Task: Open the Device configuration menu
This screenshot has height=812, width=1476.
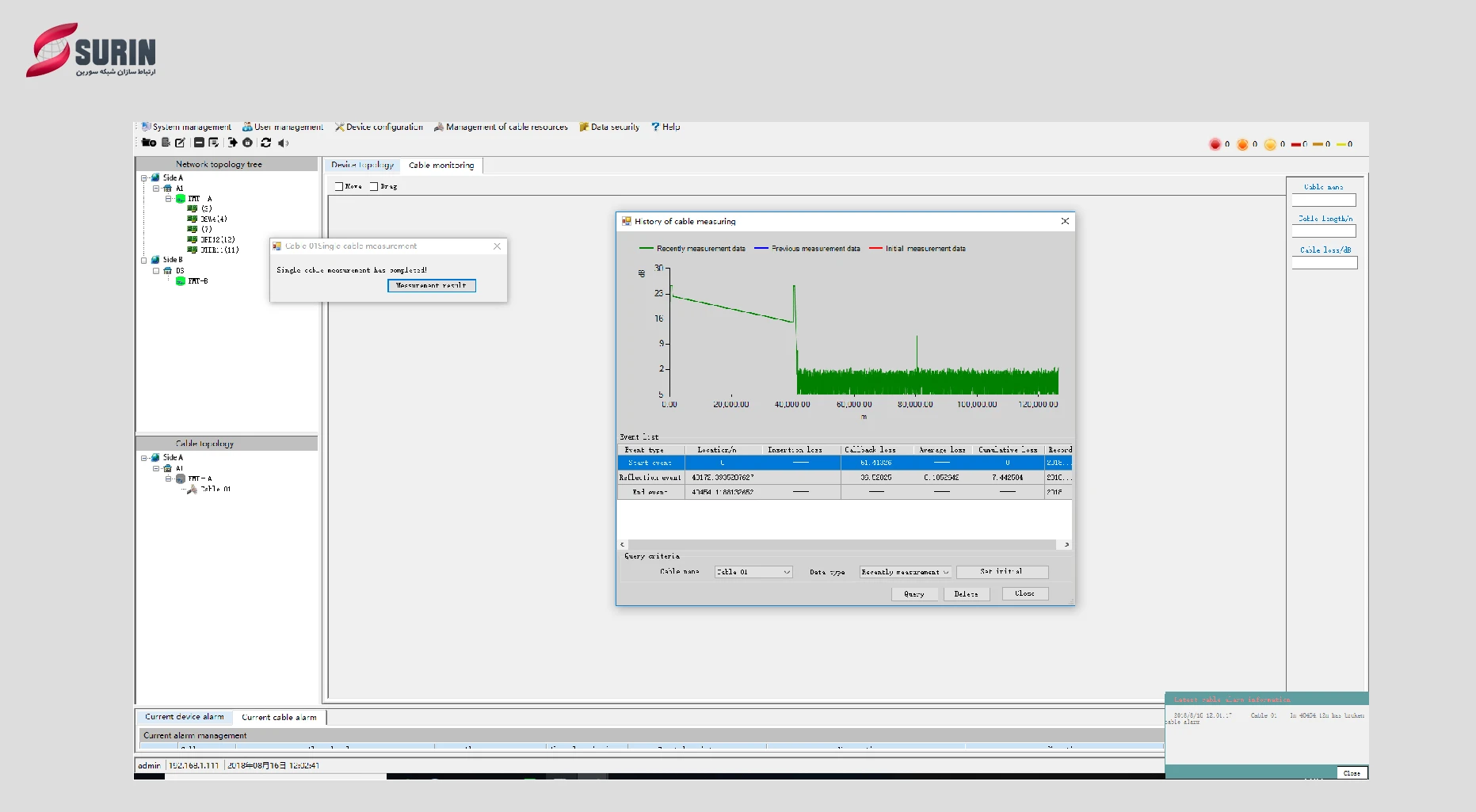Action: [x=379, y=127]
